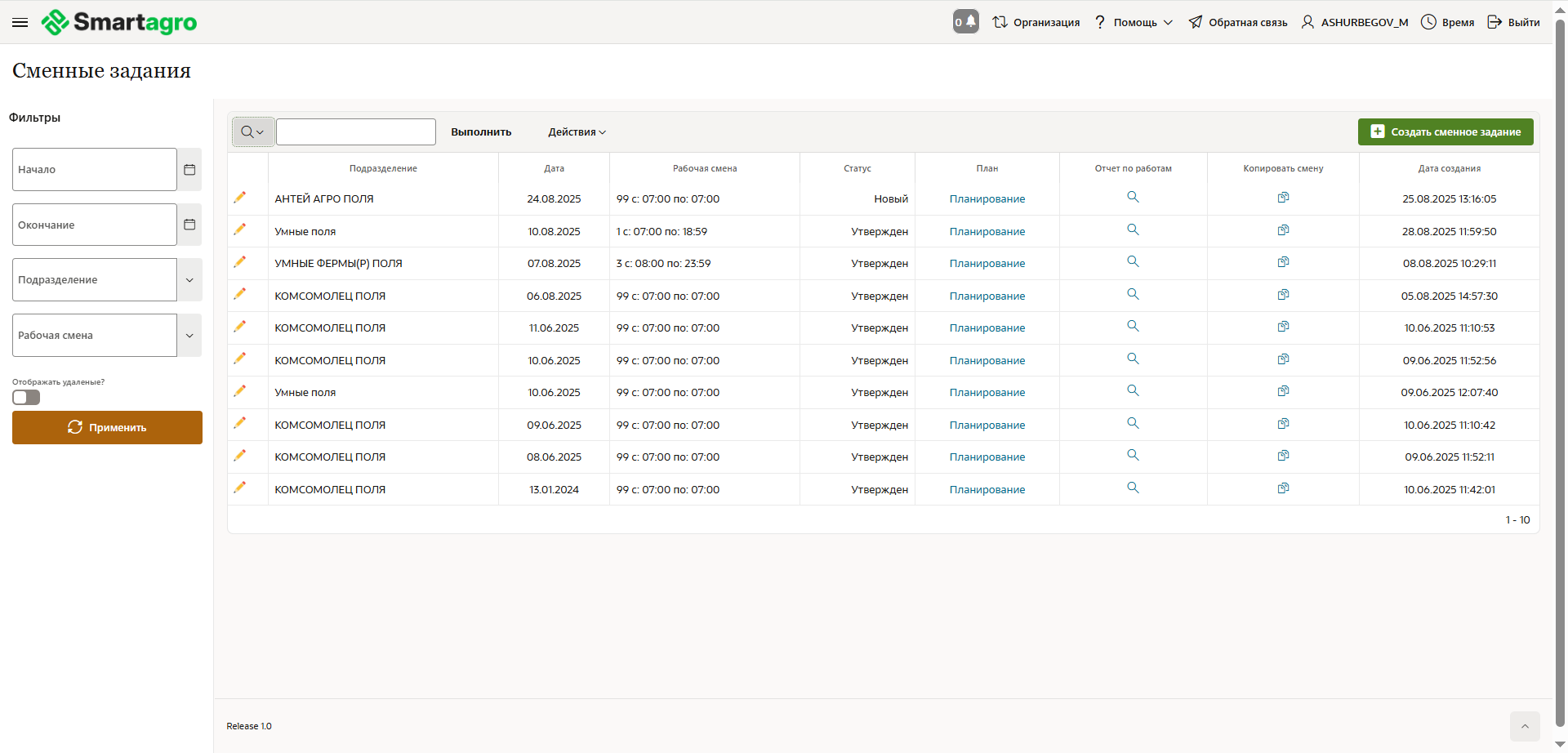Open Планирование link for АНТЕЙ АГРО ПОЛЯ
Screen dimensions: 1568x753
point(987,199)
